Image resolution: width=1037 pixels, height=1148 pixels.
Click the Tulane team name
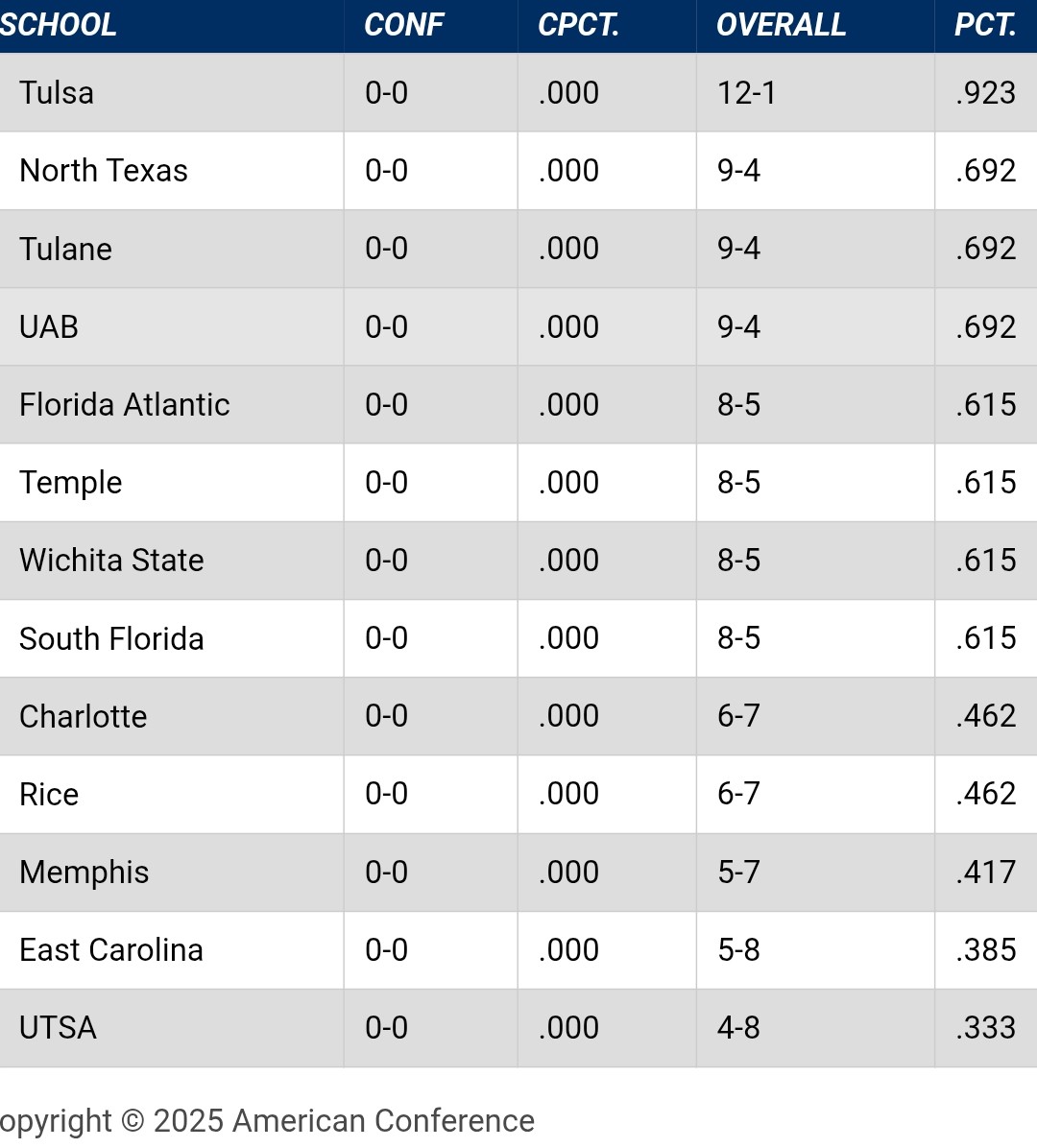(65, 249)
